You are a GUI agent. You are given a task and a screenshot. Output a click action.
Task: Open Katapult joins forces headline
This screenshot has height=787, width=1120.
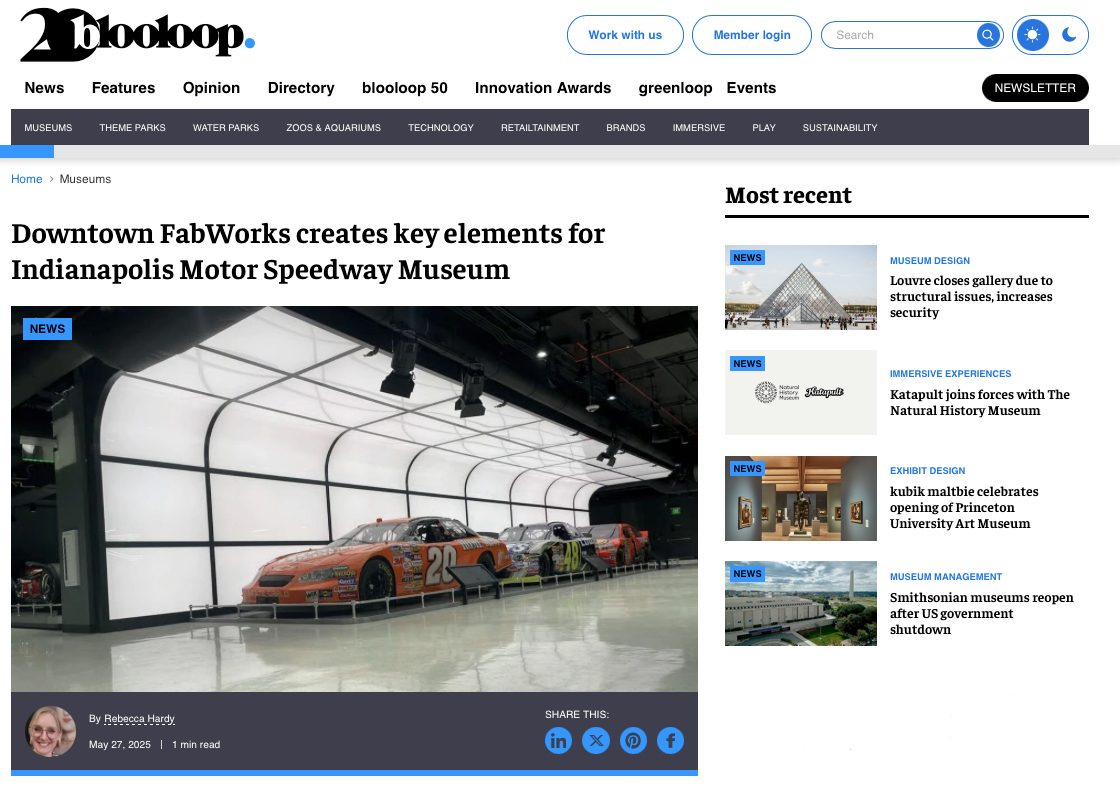[x=980, y=402]
